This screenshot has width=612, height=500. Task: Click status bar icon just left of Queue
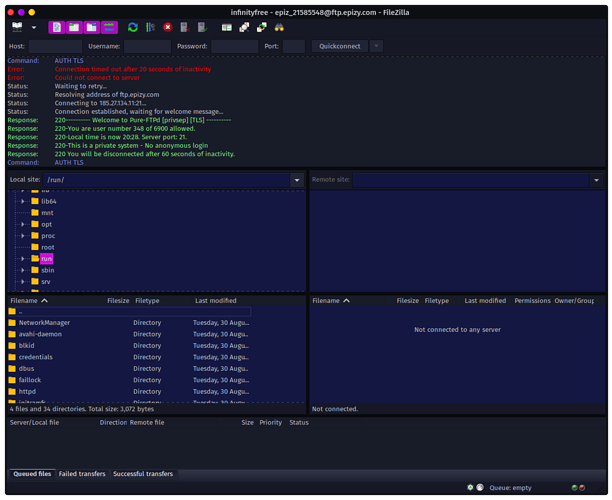(x=480, y=488)
